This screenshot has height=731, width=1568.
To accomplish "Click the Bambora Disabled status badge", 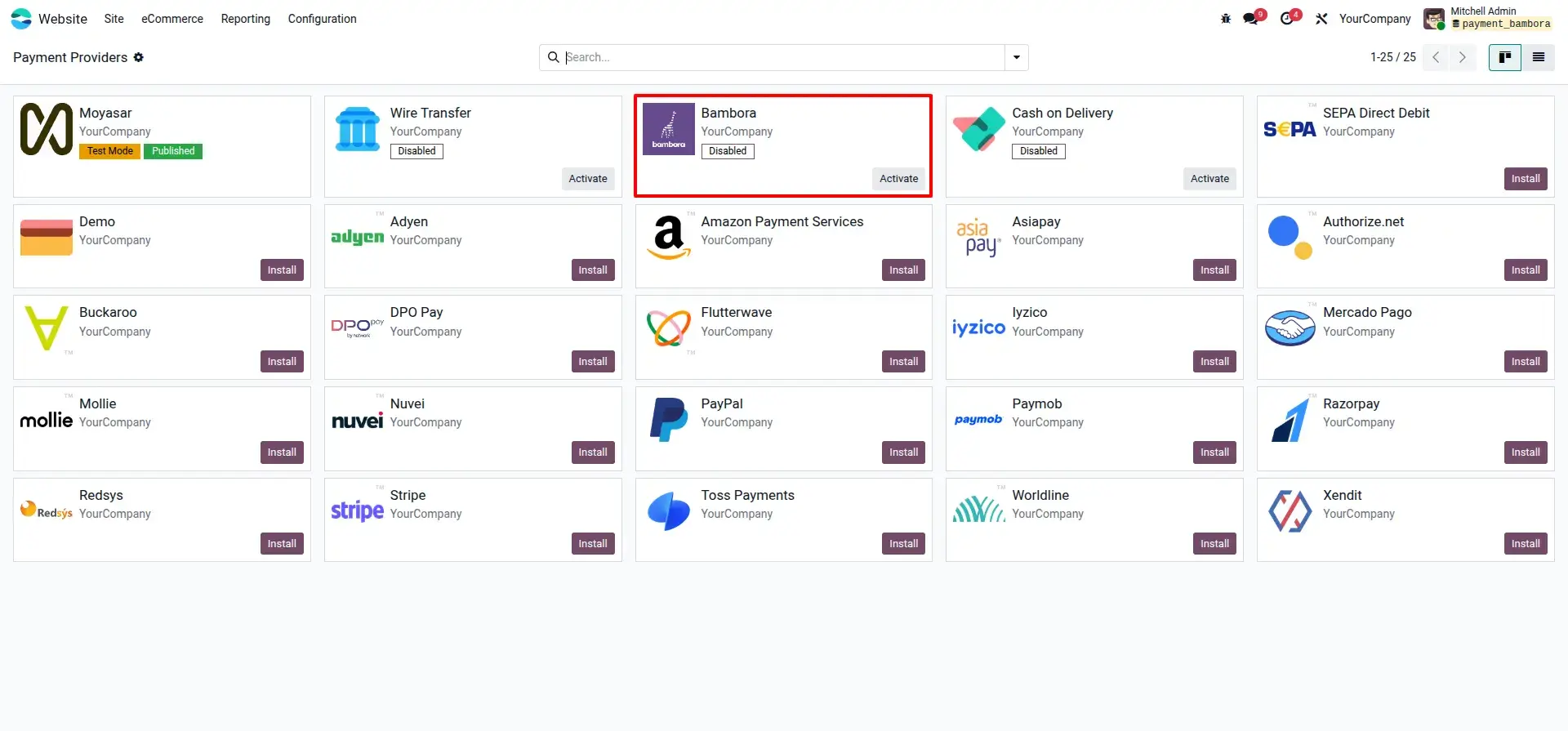I will 728,151.
